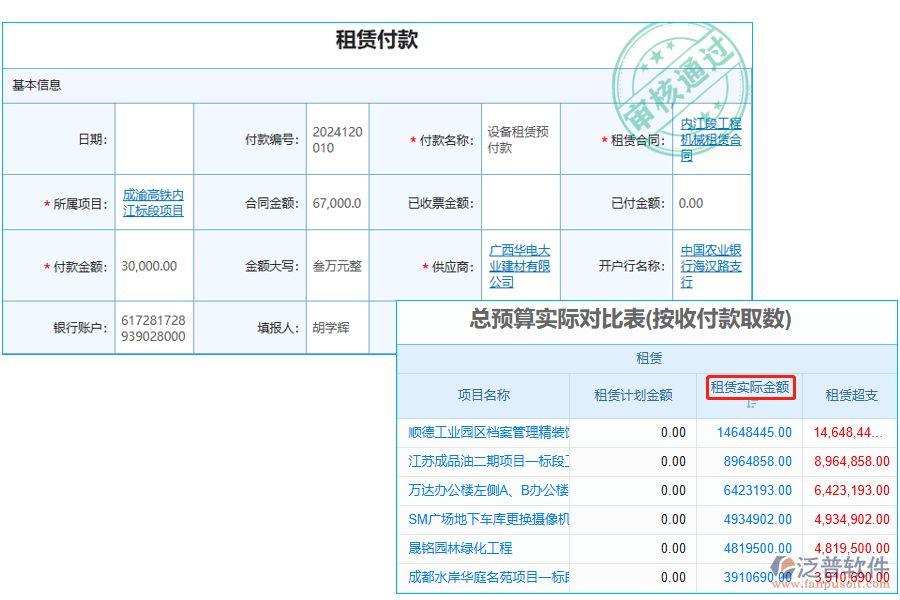This screenshot has height=600, width=900.
Task: Open supplier 广西华电大业建材有限公司 link
Action: 520,265
